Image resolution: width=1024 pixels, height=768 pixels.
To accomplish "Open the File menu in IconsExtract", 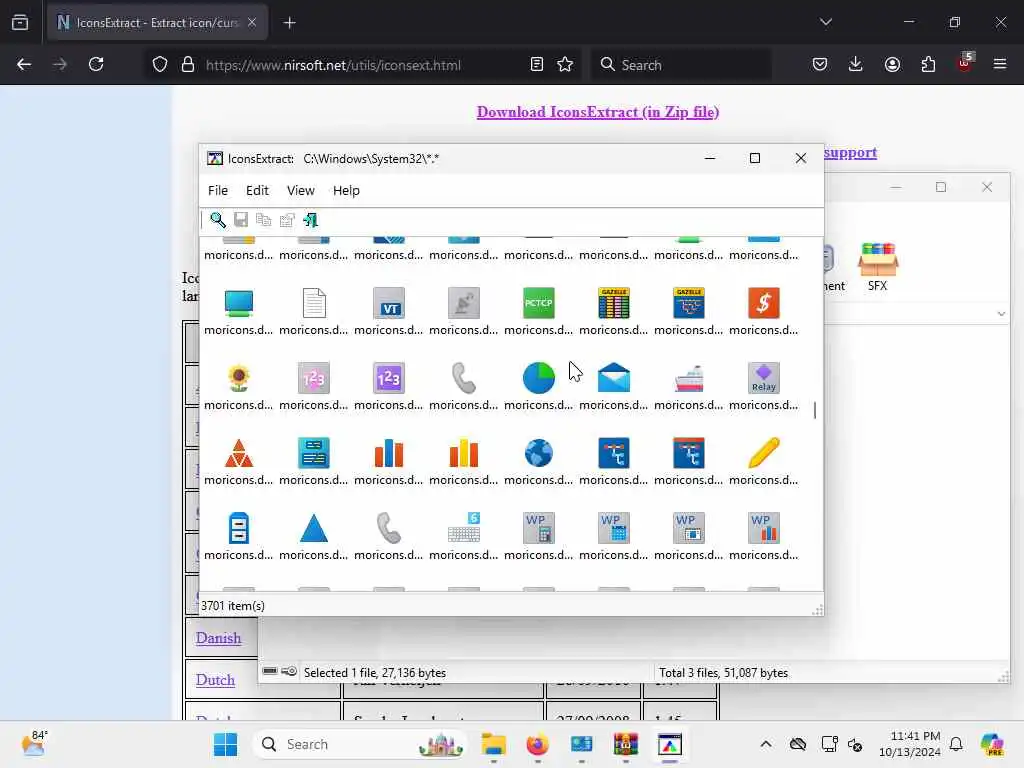I will [218, 191].
